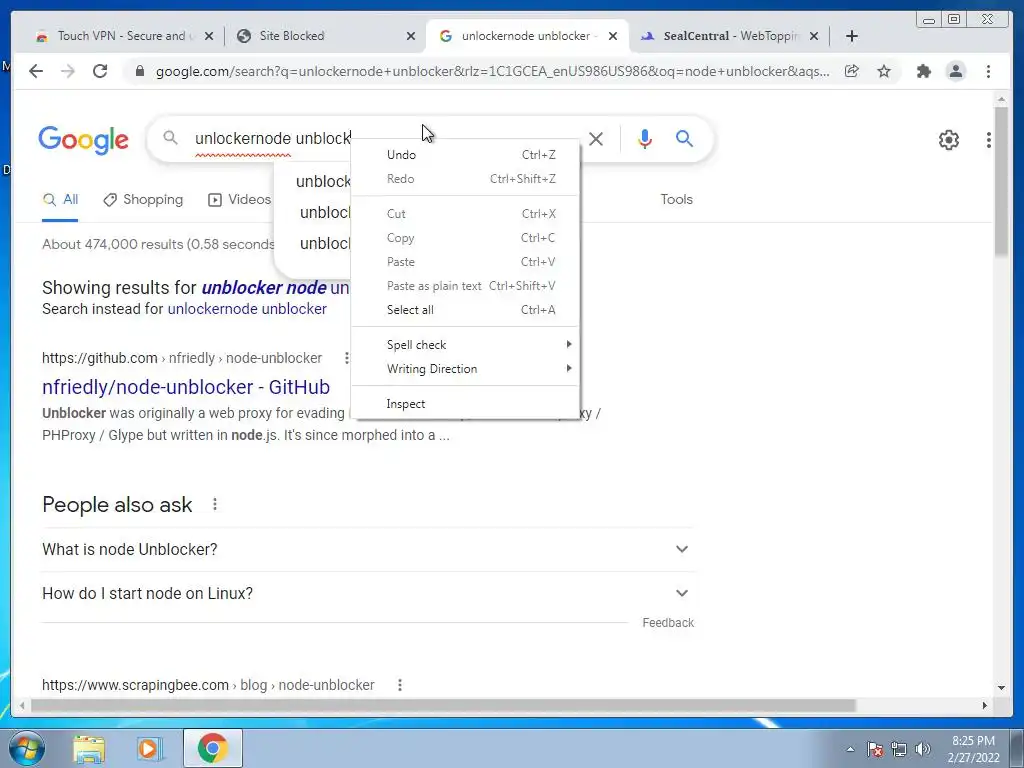The width and height of the screenshot is (1024, 768).
Task: Choose Select all in the context menu
Action: point(465,310)
